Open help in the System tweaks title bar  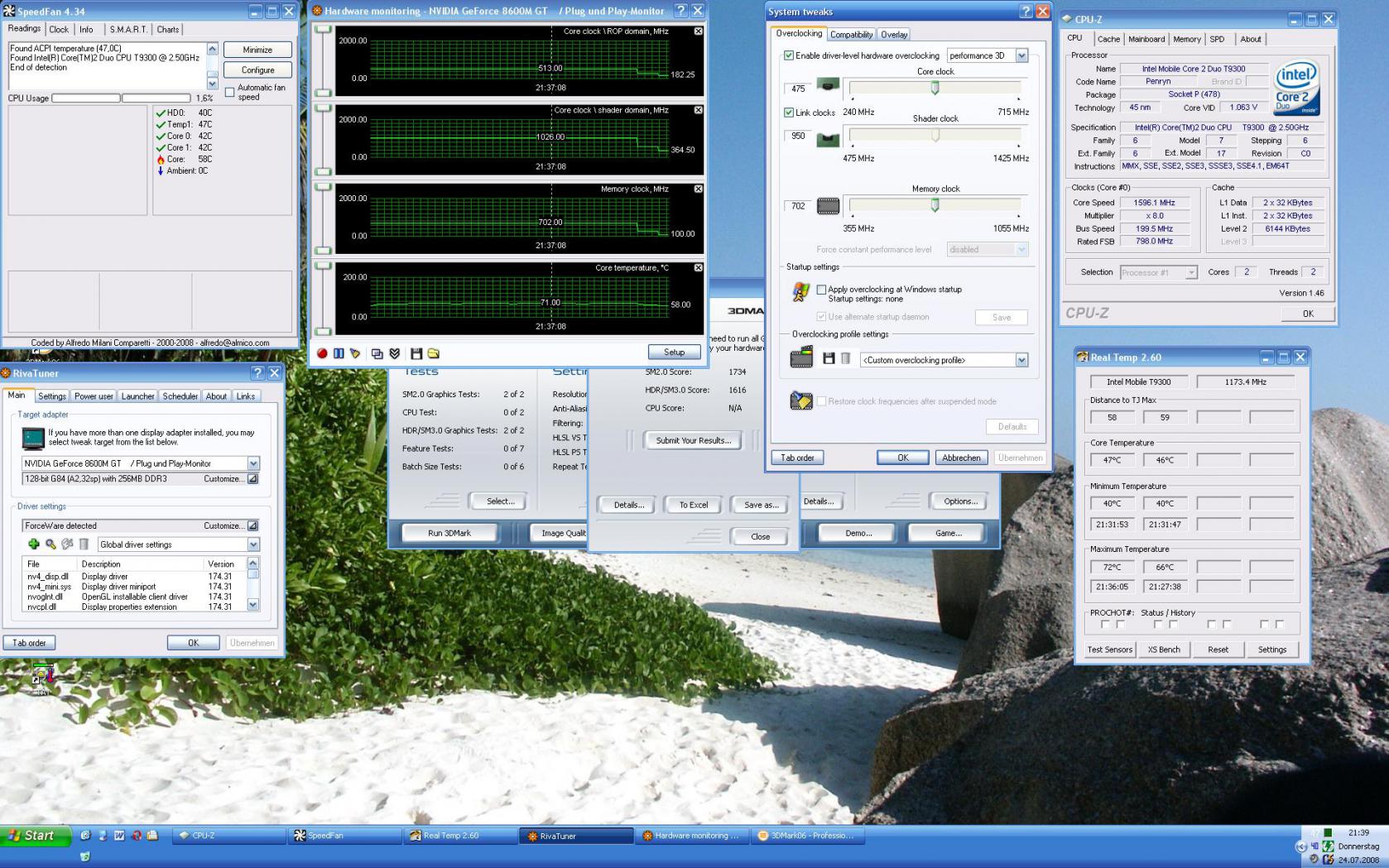1026,12
